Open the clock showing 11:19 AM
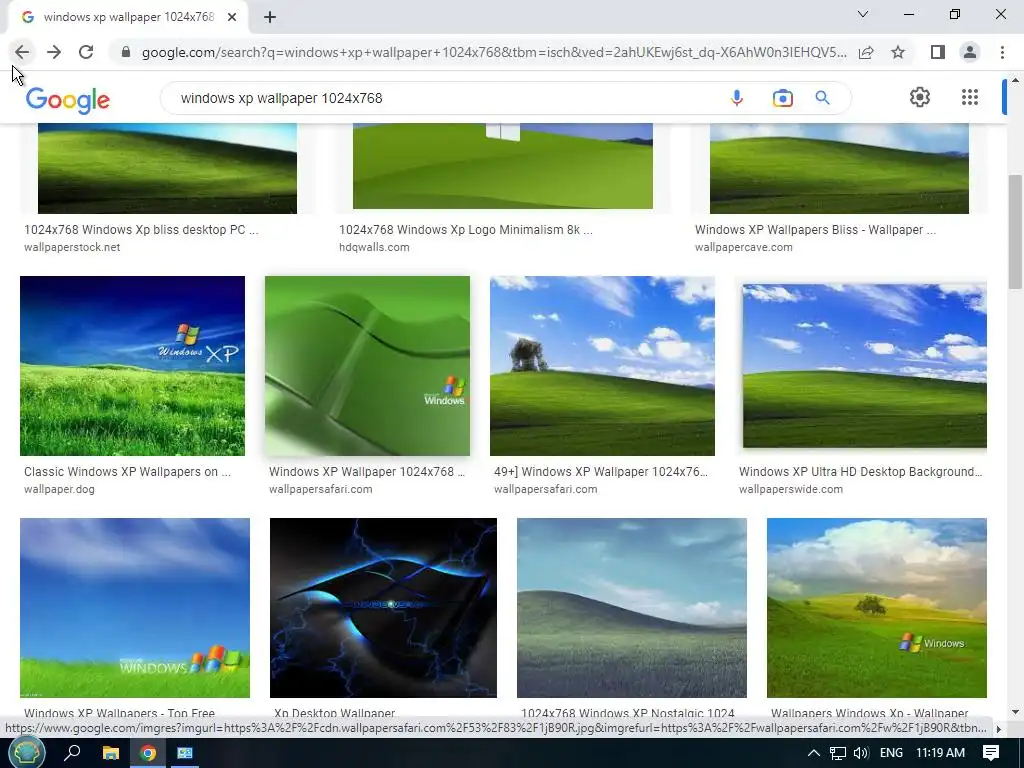The height and width of the screenshot is (768, 1024). 940,753
